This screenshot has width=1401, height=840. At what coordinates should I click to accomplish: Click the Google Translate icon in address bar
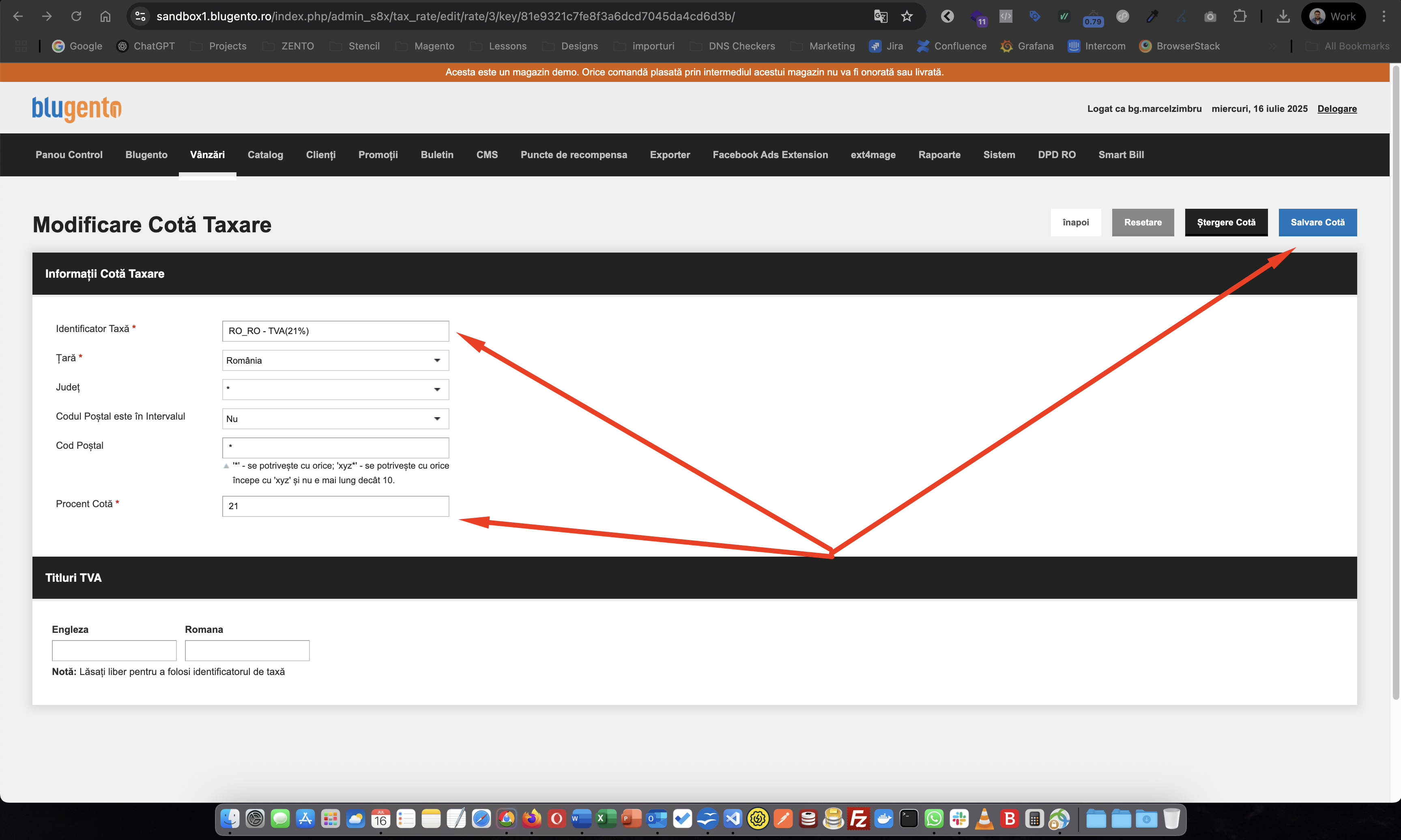[880, 16]
